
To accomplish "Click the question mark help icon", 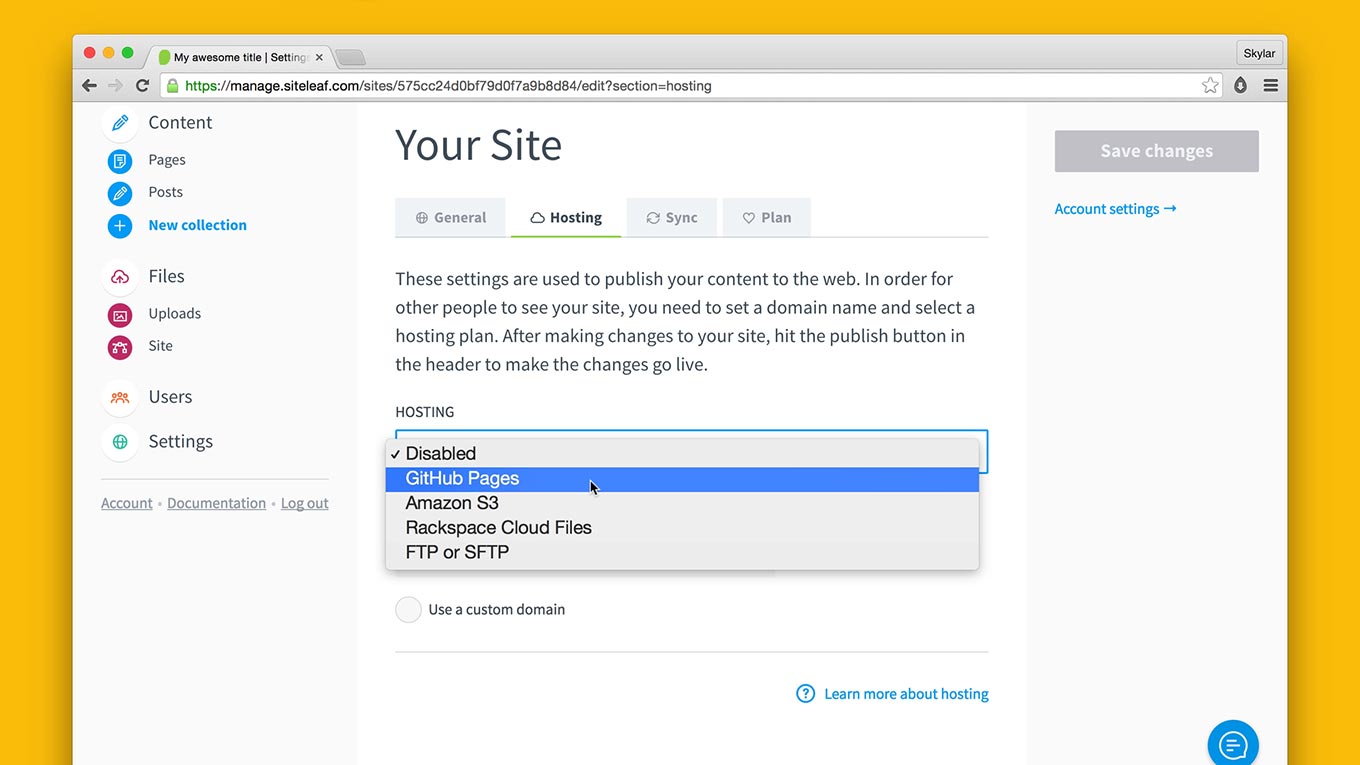I will point(805,694).
